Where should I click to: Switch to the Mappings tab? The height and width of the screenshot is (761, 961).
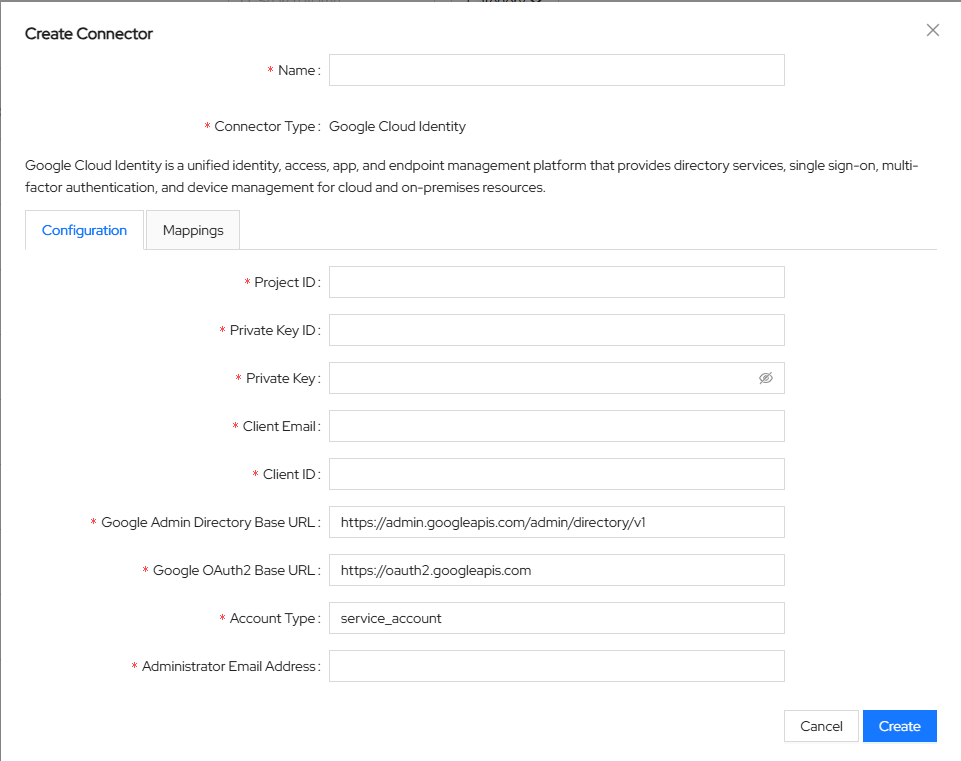[x=193, y=230]
